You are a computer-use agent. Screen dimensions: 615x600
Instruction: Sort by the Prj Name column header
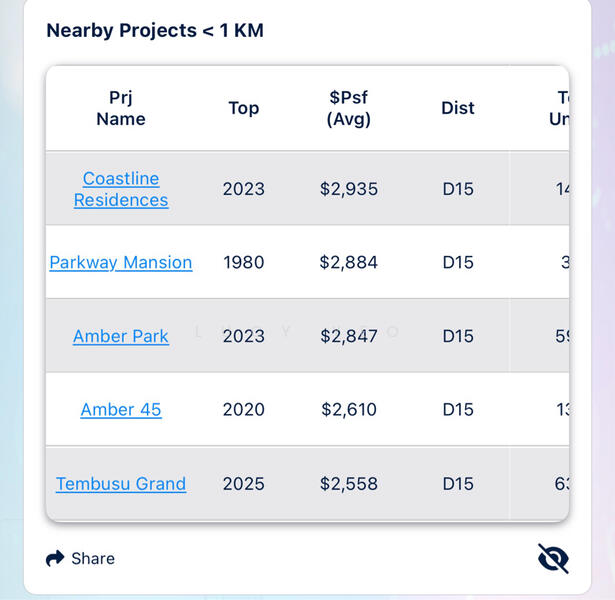click(121, 108)
